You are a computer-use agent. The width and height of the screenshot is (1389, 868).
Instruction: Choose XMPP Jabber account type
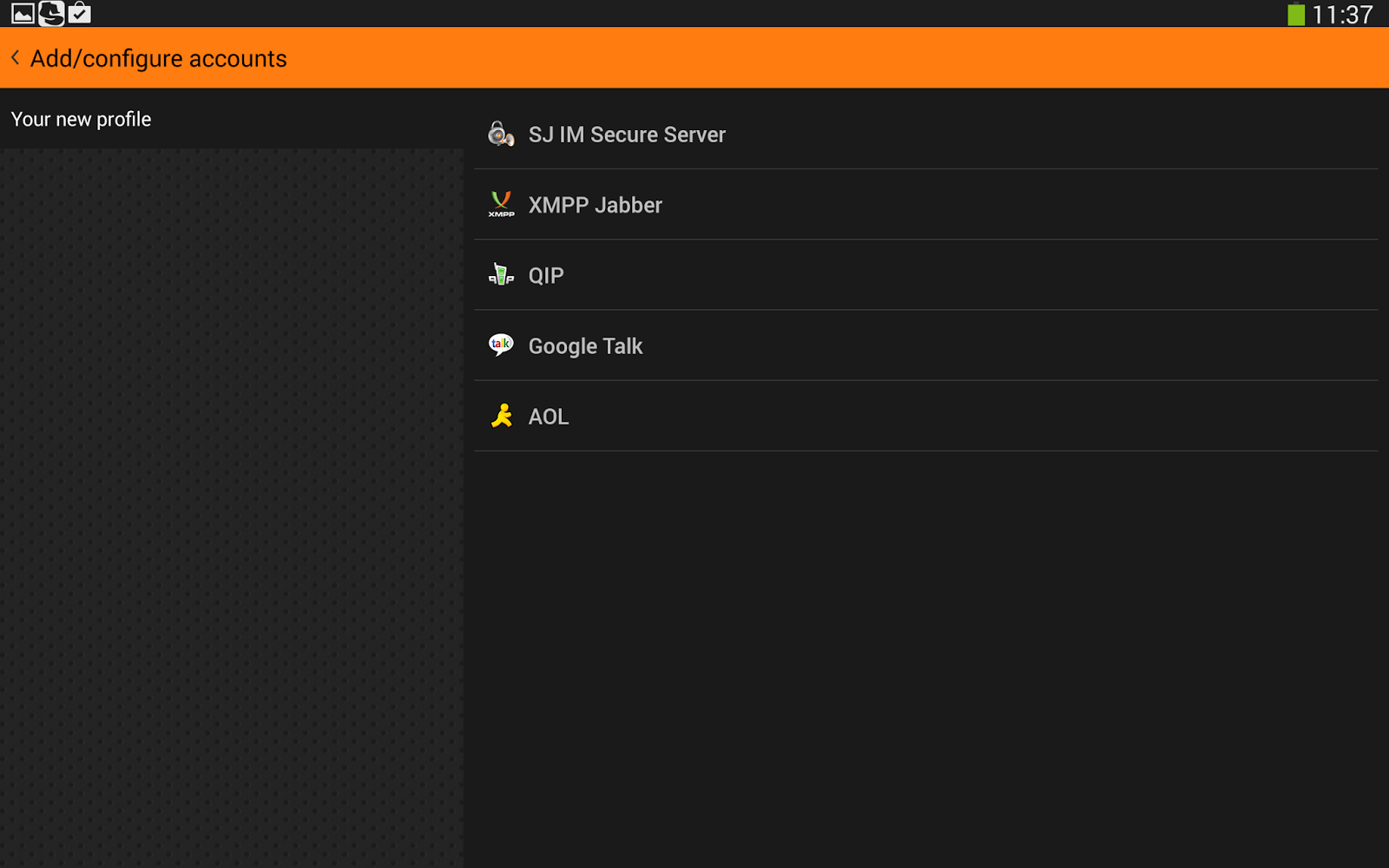[x=926, y=205]
